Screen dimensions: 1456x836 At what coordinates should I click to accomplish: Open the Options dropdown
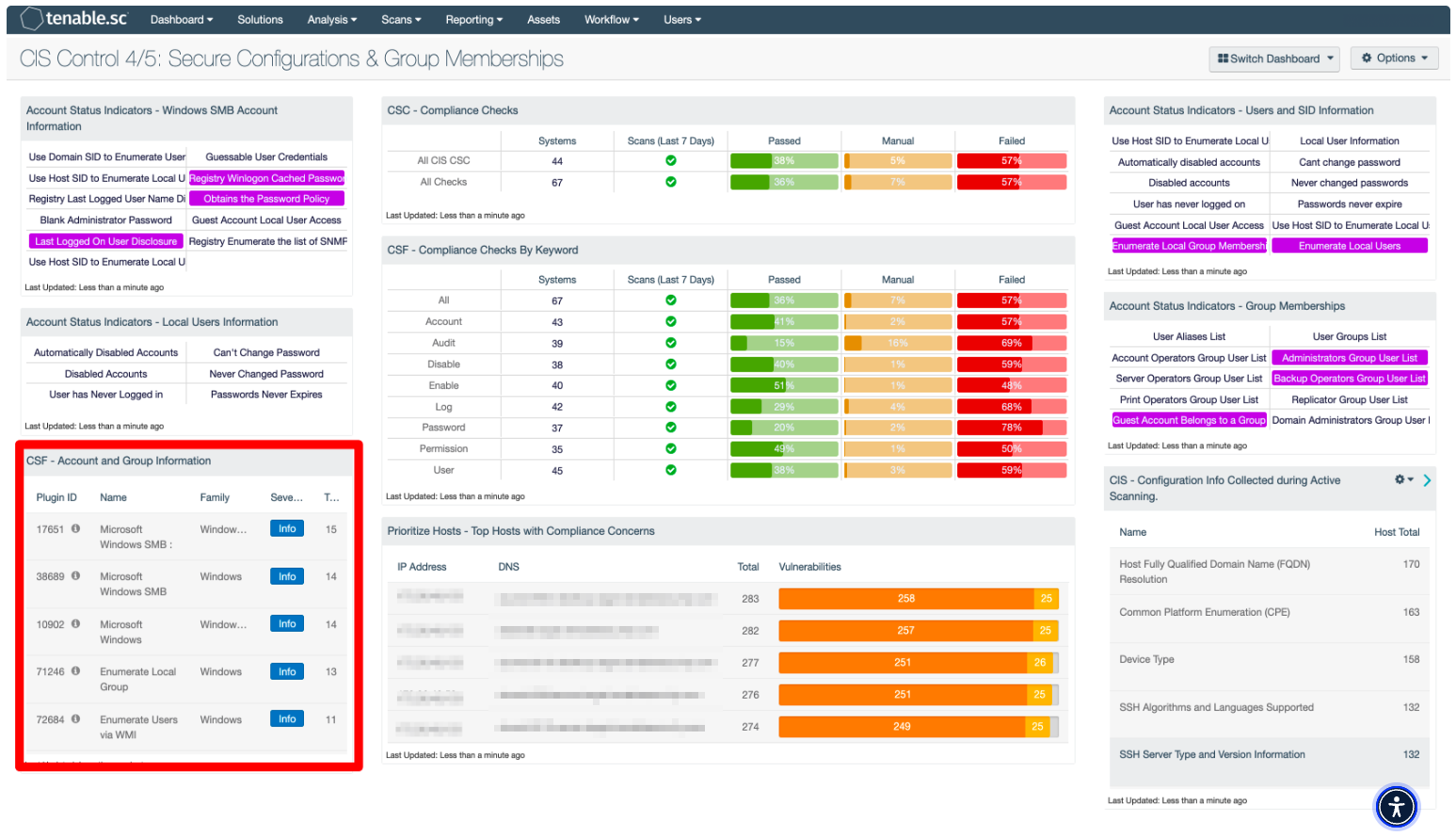point(1394,58)
